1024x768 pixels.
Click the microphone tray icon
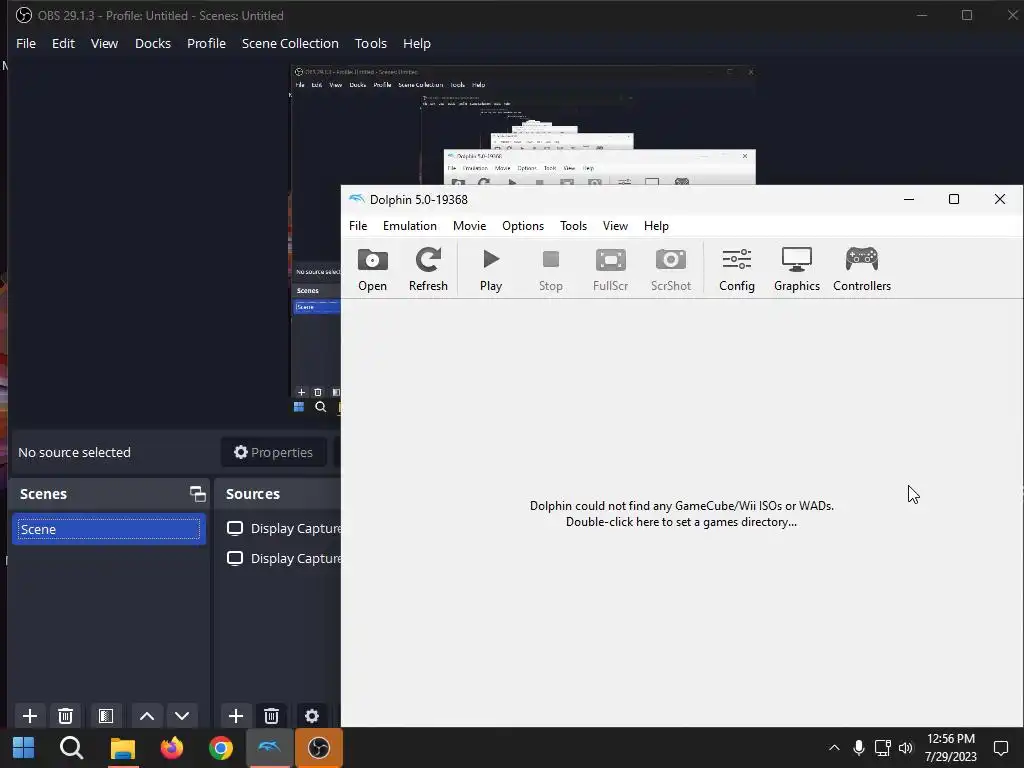(x=859, y=748)
